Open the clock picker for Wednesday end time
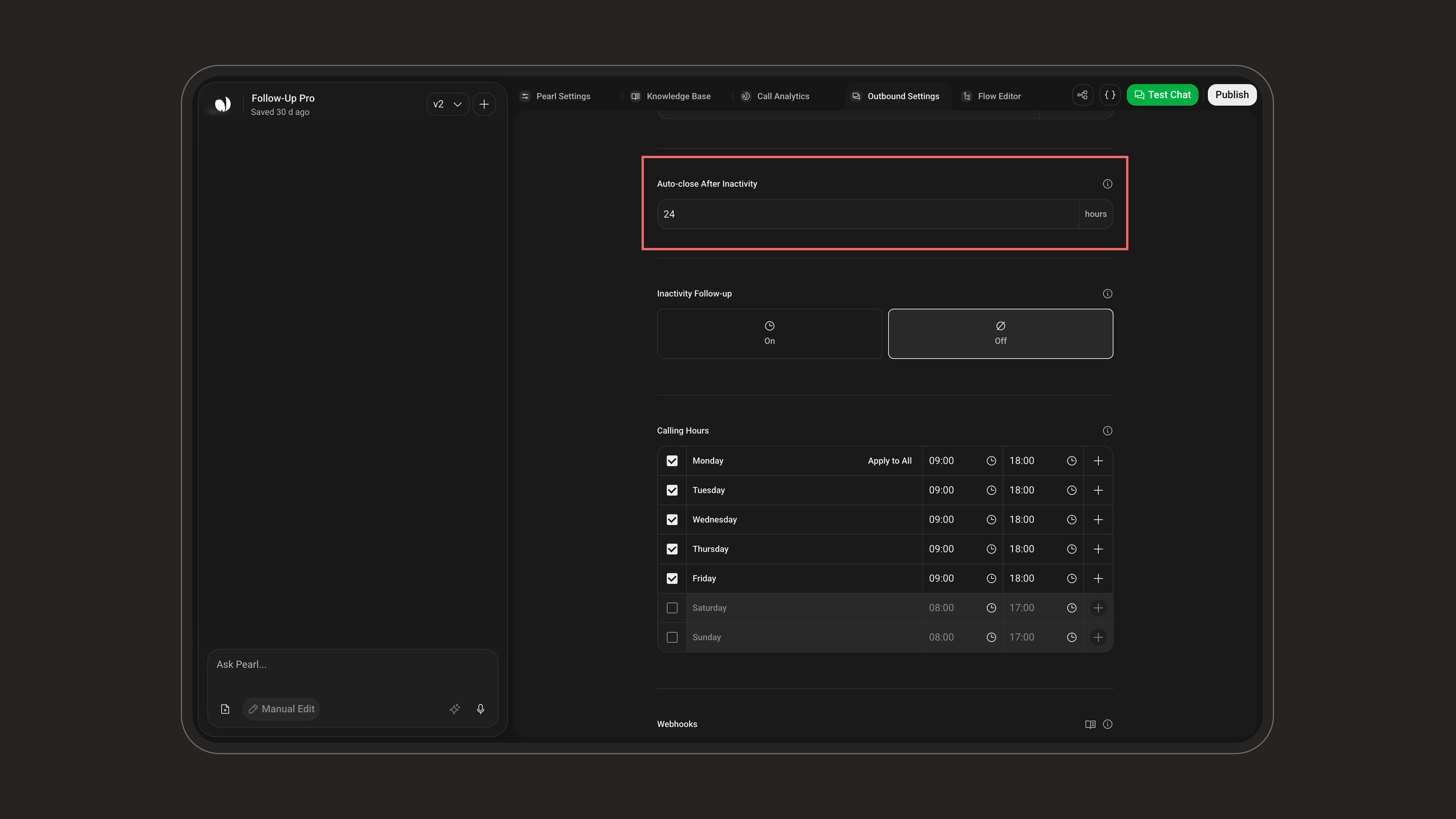The height and width of the screenshot is (819, 1456). [1071, 520]
